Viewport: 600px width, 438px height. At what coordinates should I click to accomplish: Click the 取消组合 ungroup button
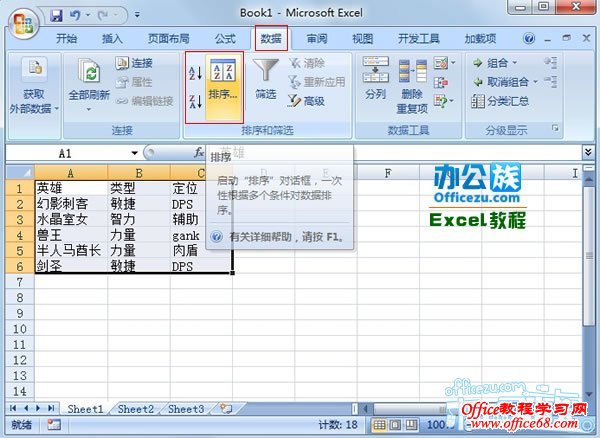501,82
